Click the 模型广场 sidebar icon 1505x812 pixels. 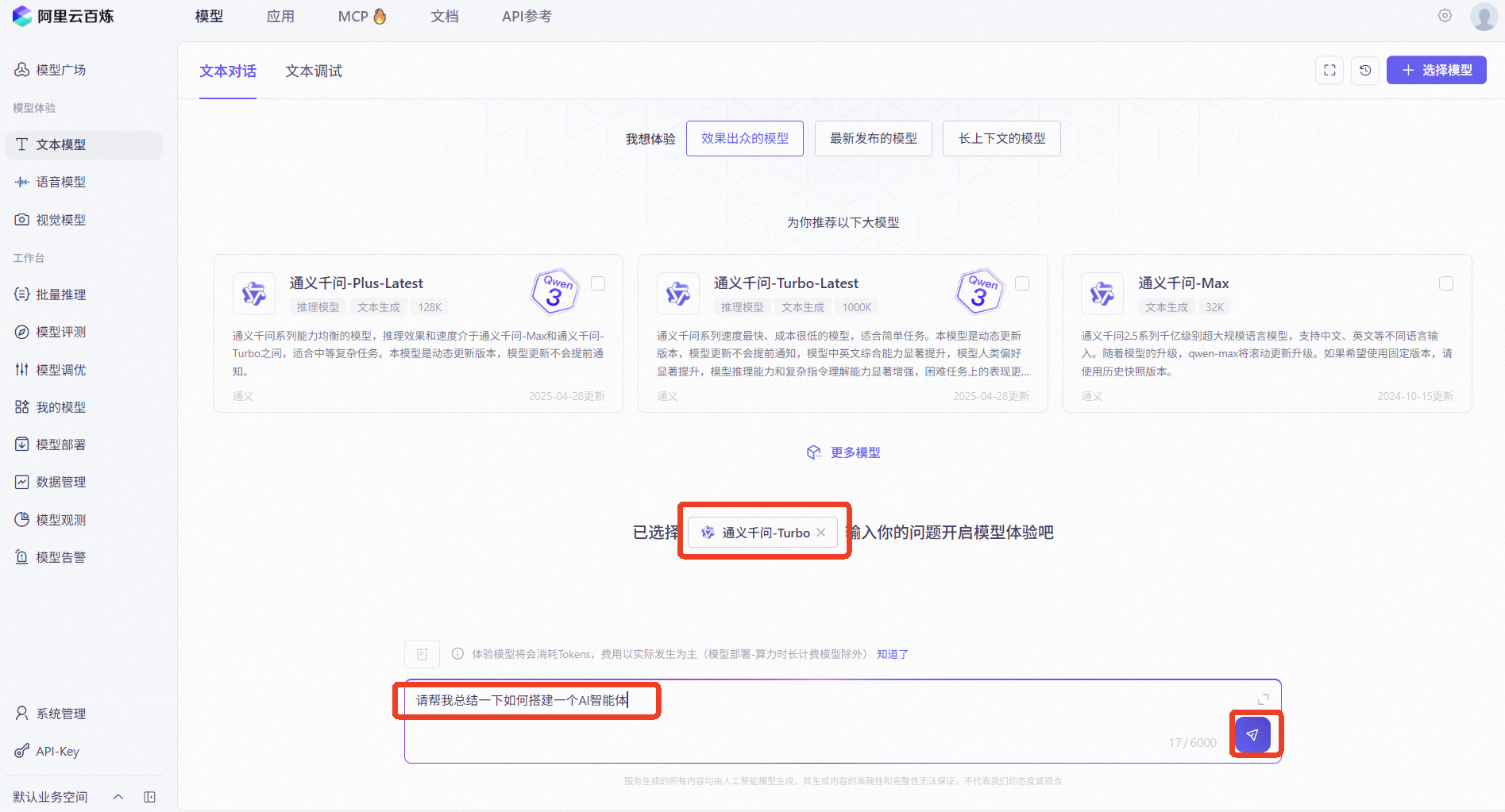click(21, 70)
